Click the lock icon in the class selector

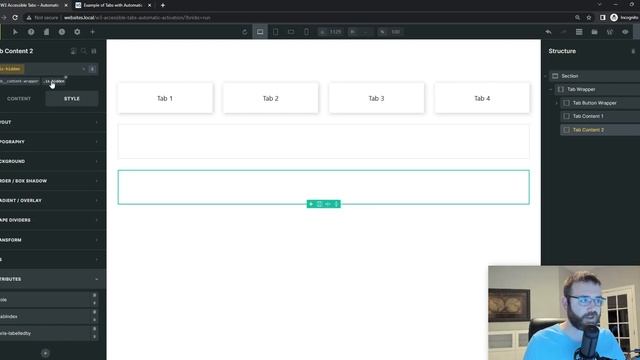92,69
